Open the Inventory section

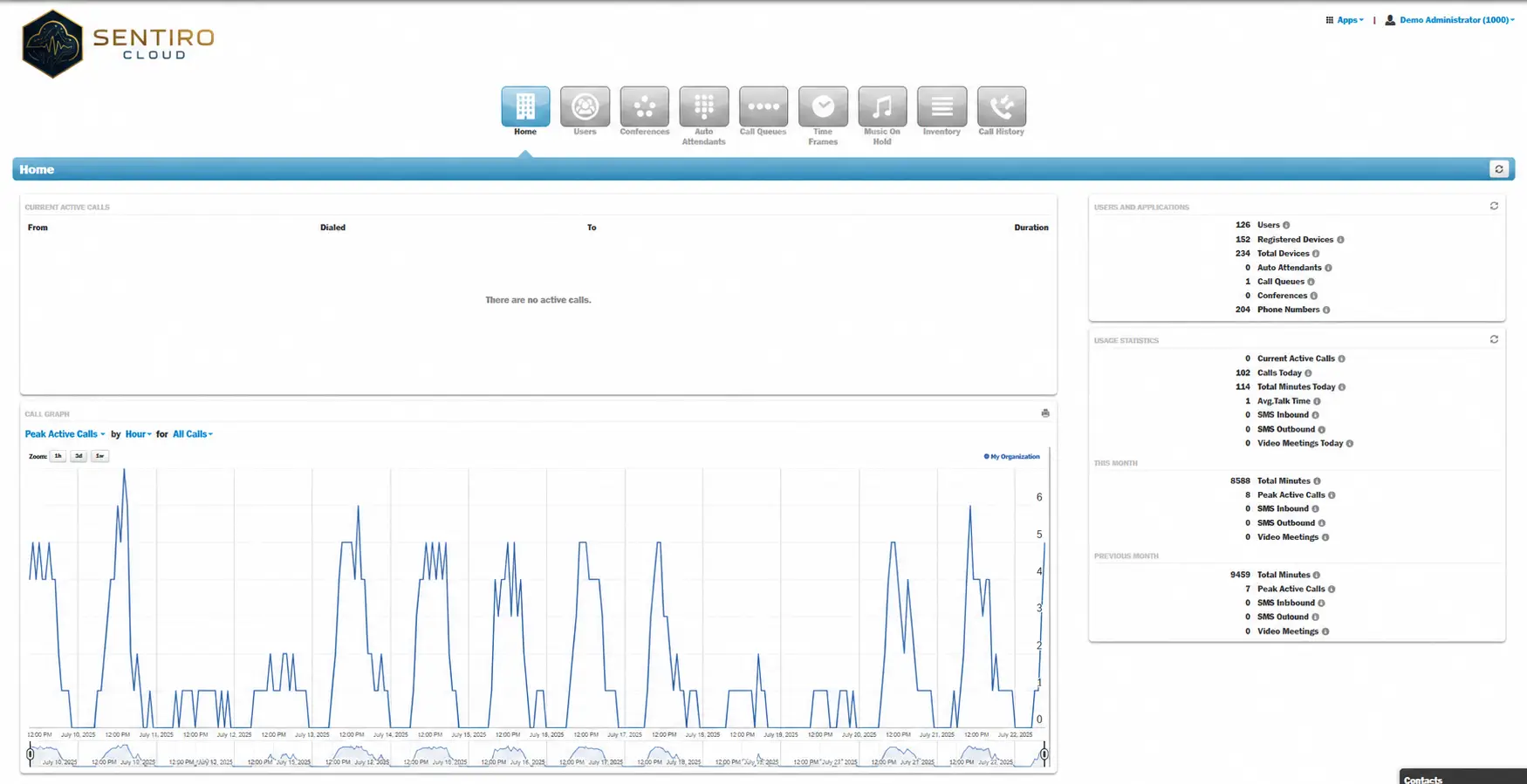(x=942, y=106)
